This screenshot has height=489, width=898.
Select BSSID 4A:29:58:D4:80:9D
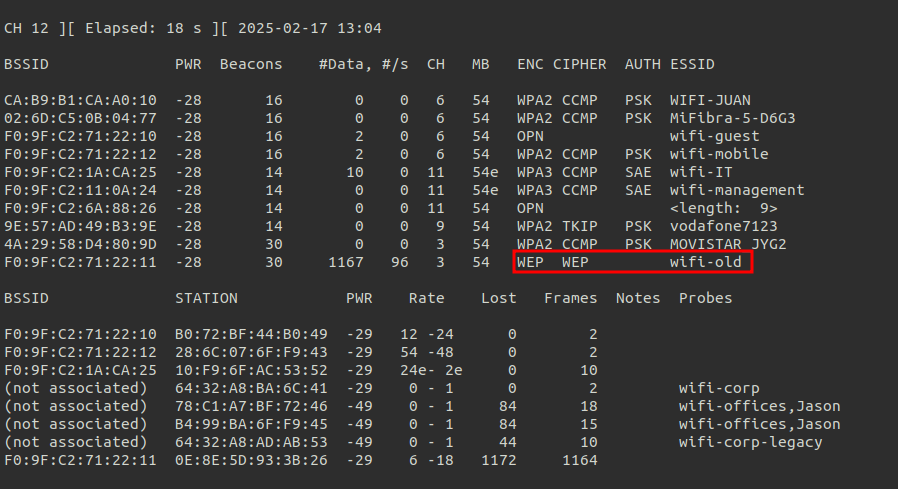point(80,244)
